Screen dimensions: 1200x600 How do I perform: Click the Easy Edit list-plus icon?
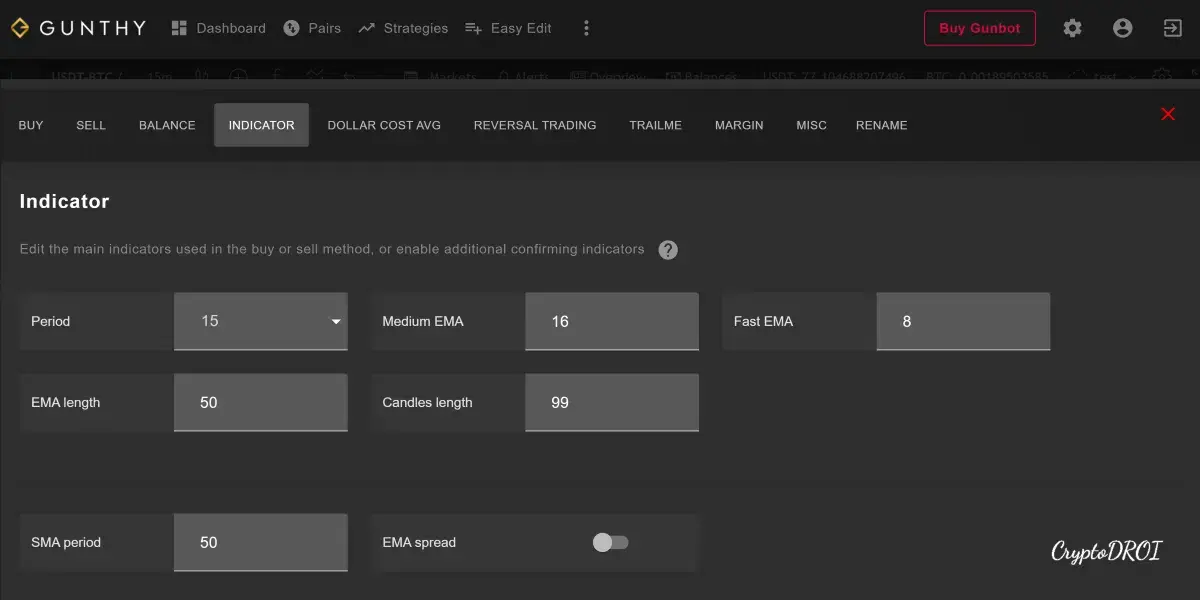point(474,28)
